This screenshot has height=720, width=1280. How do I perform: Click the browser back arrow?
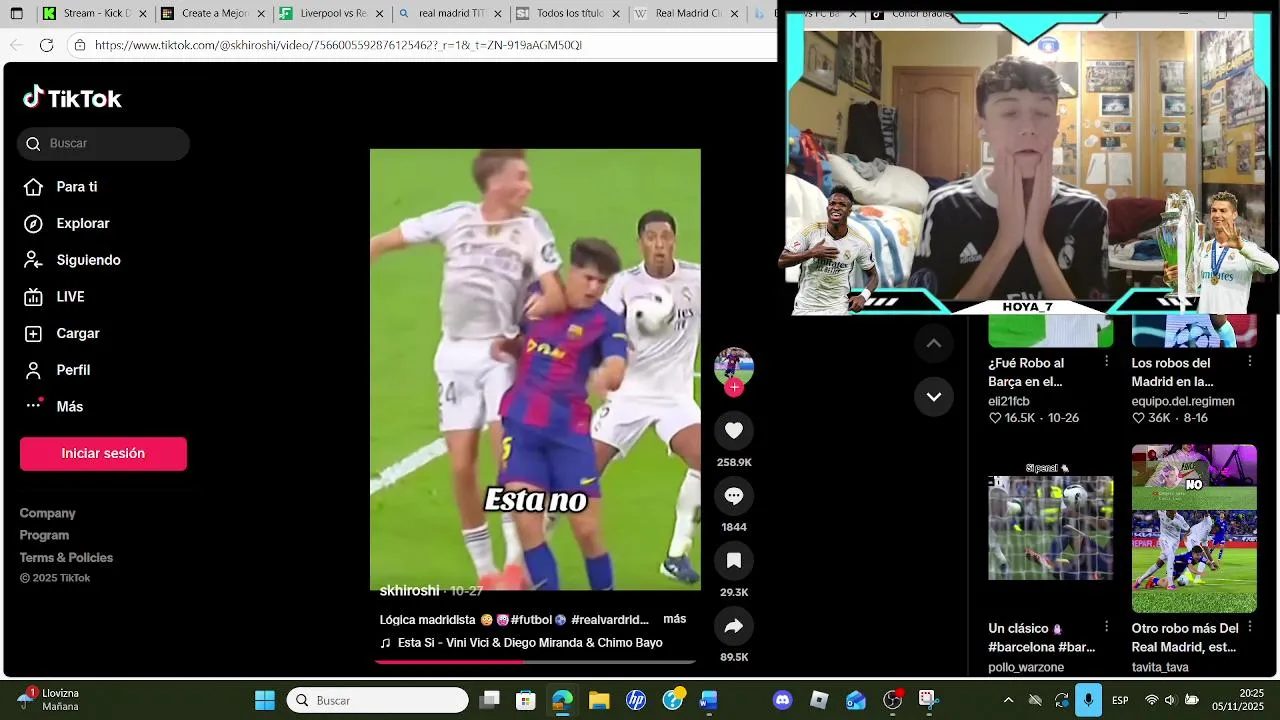coord(15,45)
